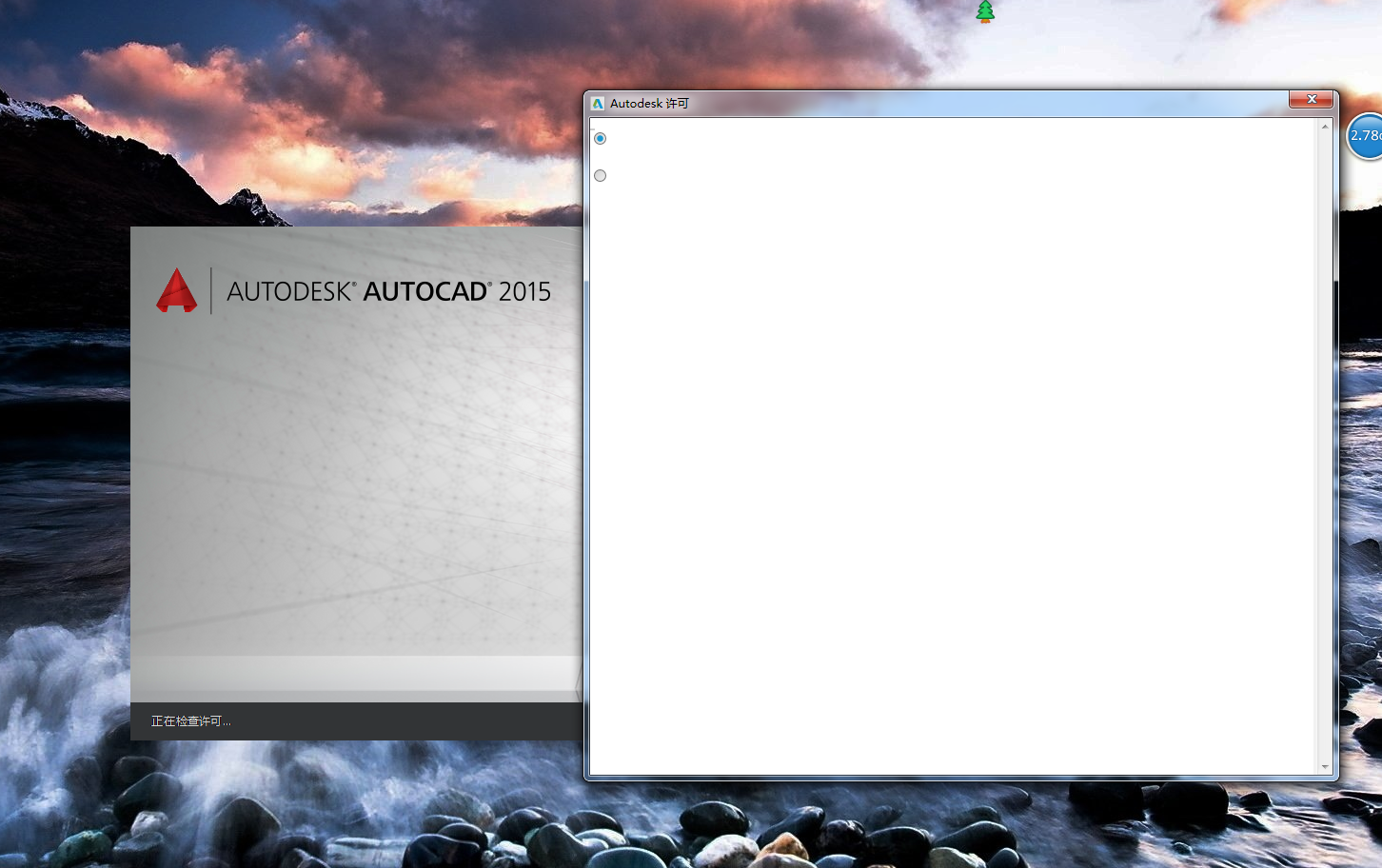The height and width of the screenshot is (868, 1382).
Task: Click the green tree desktop widget icon
Action: pos(985,11)
